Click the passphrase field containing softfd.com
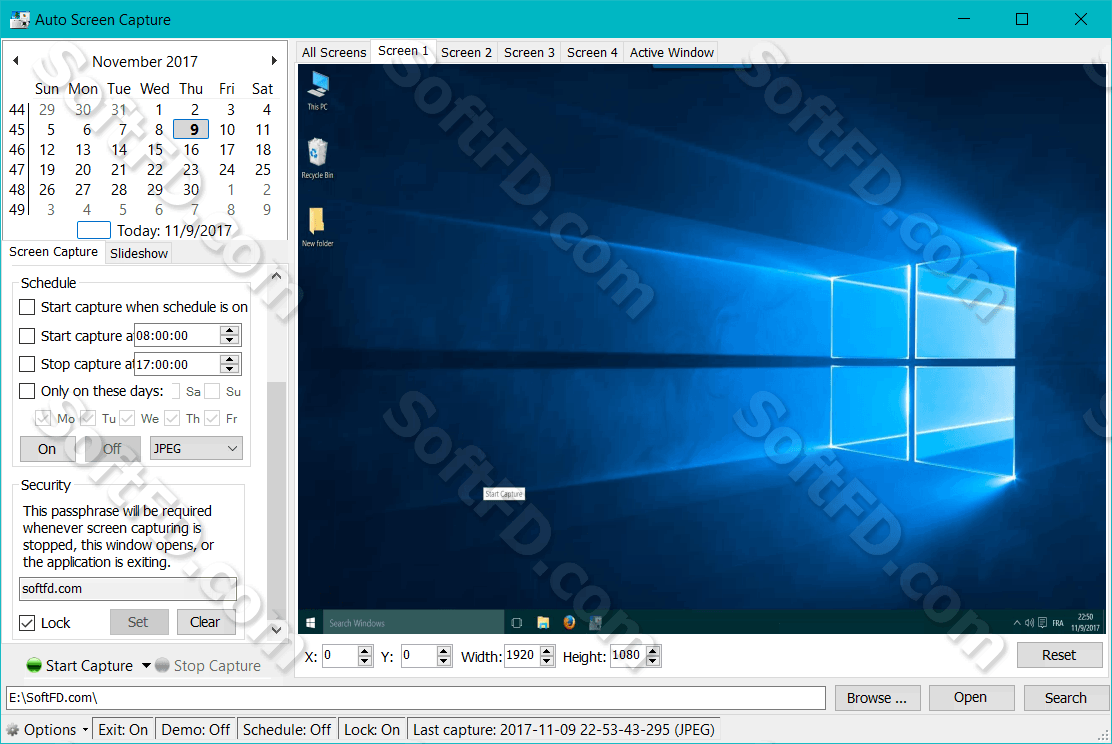 [x=128, y=589]
